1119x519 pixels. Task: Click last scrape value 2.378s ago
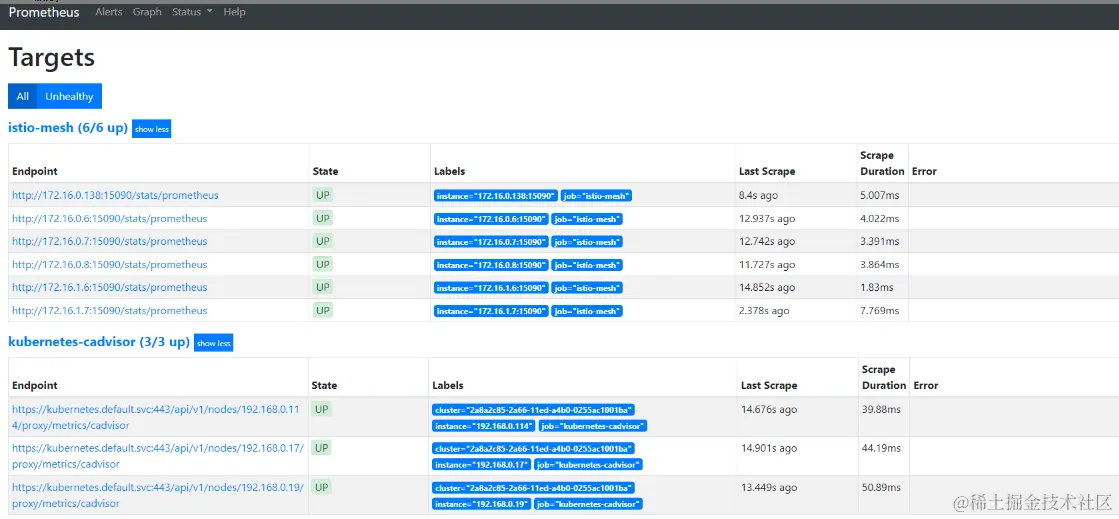[764, 311]
